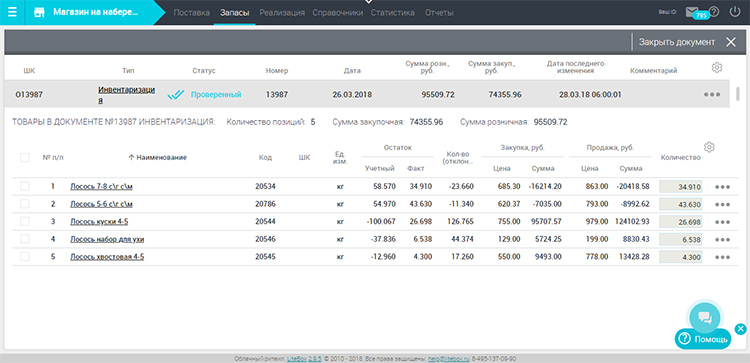Click product code 20534
750x363 pixels.
tap(265, 187)
